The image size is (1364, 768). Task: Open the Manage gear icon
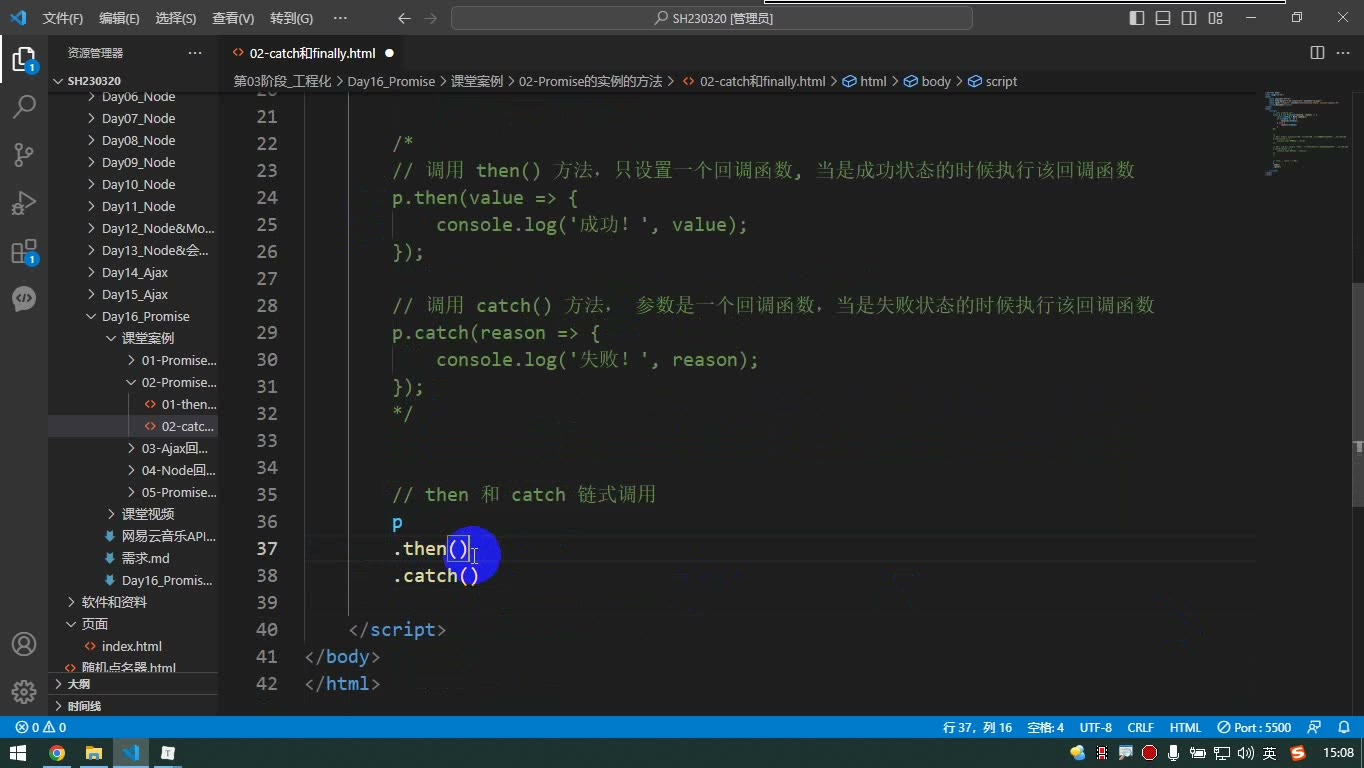point(24,692)
